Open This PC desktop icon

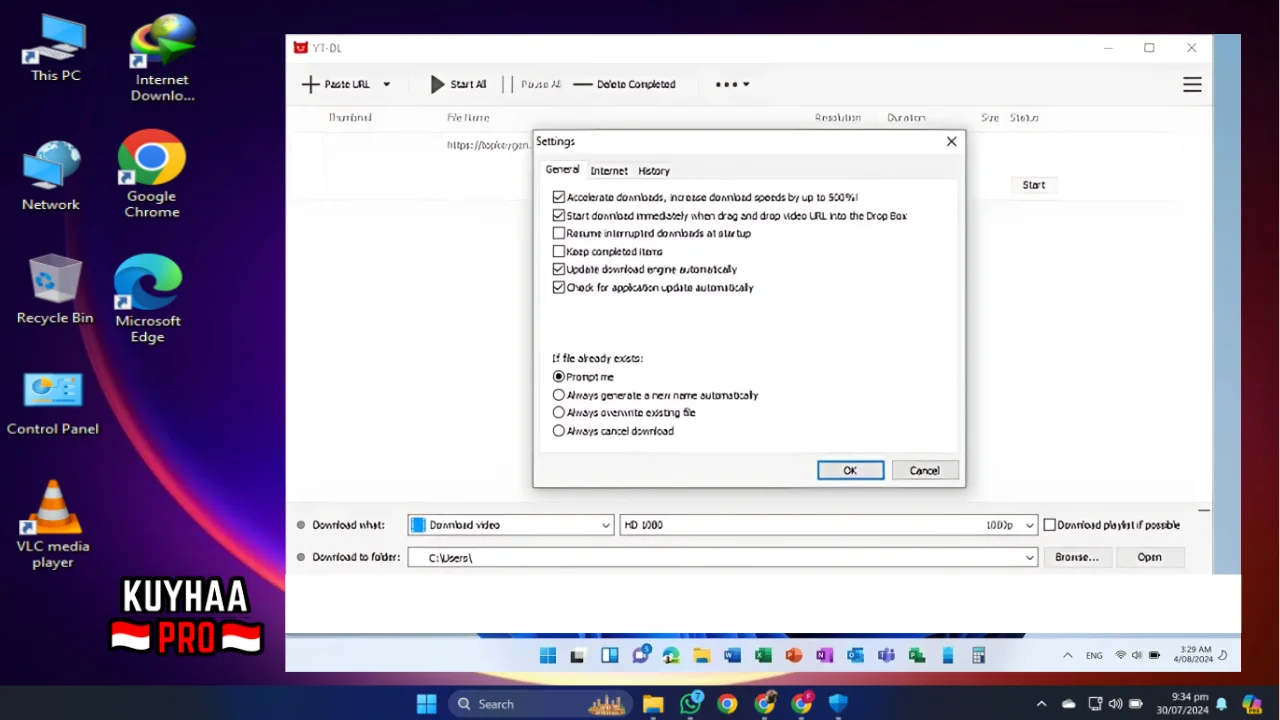(56, 50)
